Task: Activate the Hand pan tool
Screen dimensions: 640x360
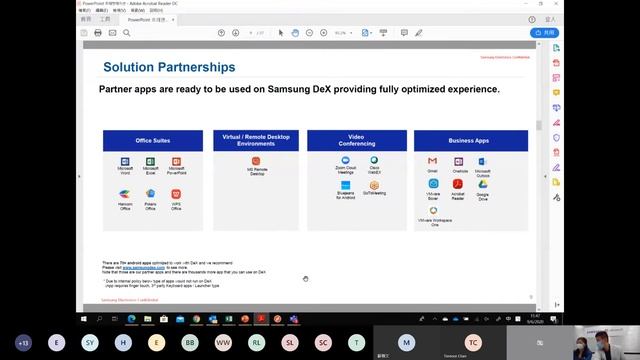Action: [295, 33]
